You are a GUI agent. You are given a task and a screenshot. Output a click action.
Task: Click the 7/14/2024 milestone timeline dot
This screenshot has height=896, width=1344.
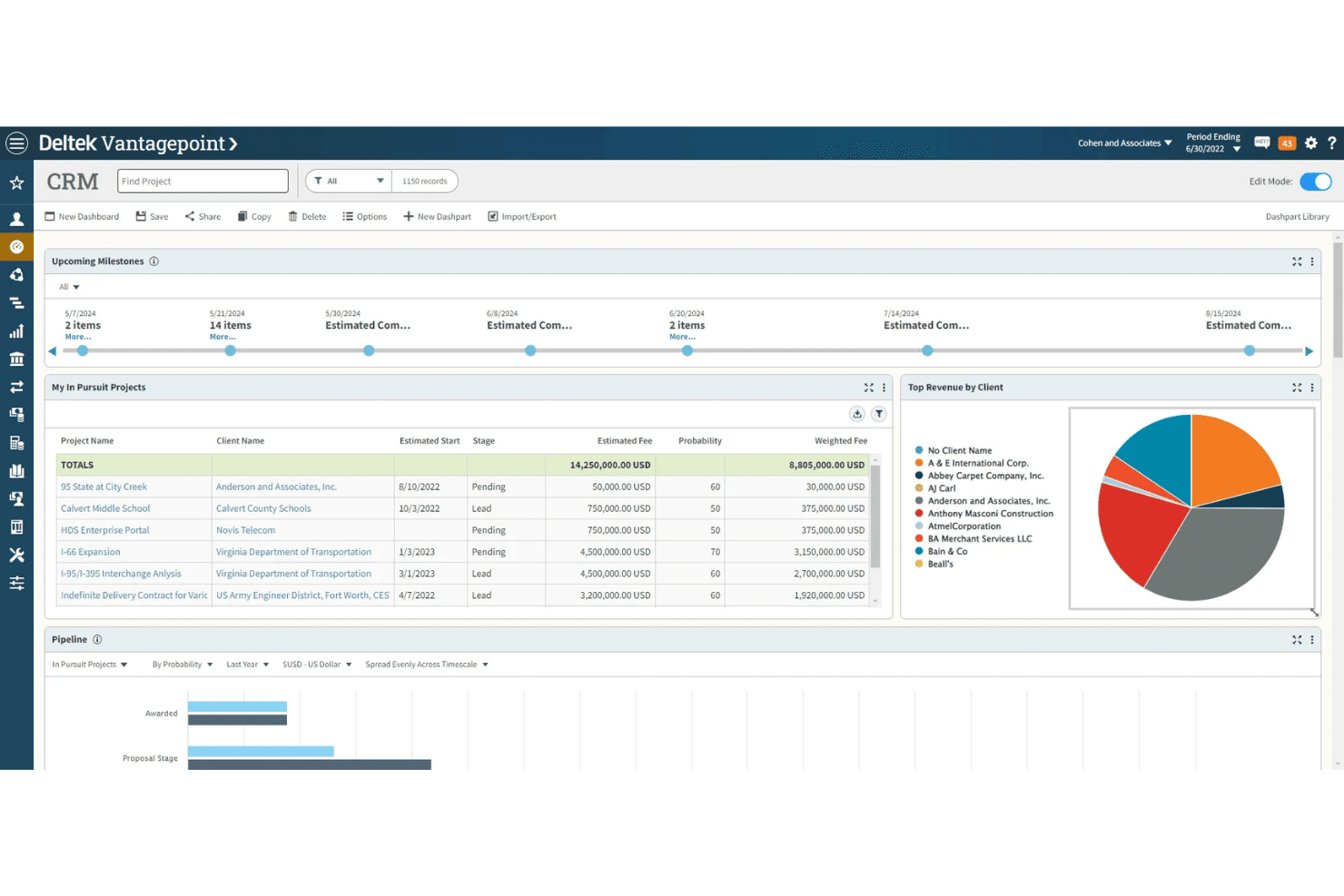[x=927, y=350]
